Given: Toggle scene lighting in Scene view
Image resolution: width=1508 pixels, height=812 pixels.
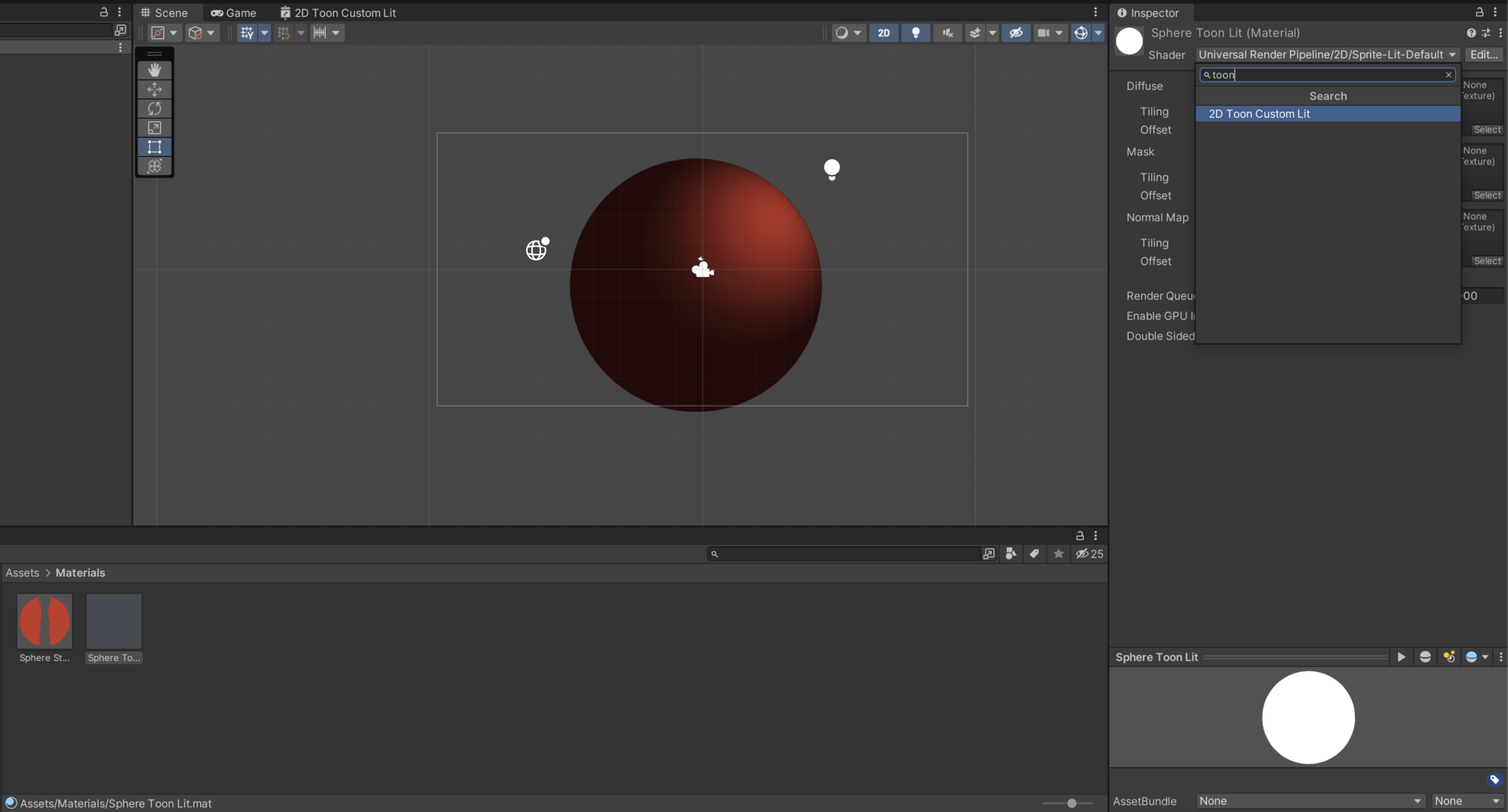Looking at the screenshot, I should point(915,32).
